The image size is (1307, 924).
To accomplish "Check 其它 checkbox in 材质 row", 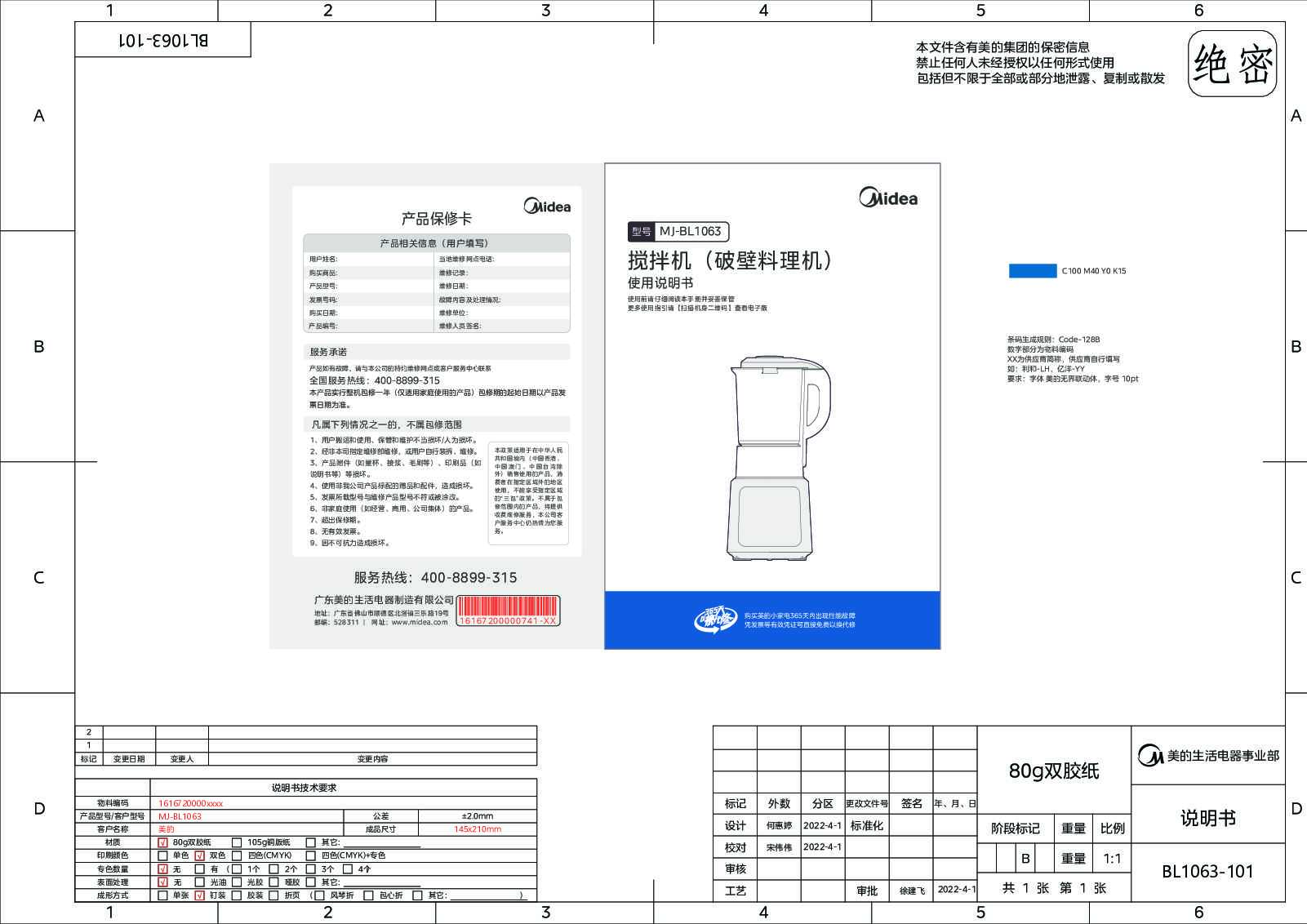I will [311, 842].
